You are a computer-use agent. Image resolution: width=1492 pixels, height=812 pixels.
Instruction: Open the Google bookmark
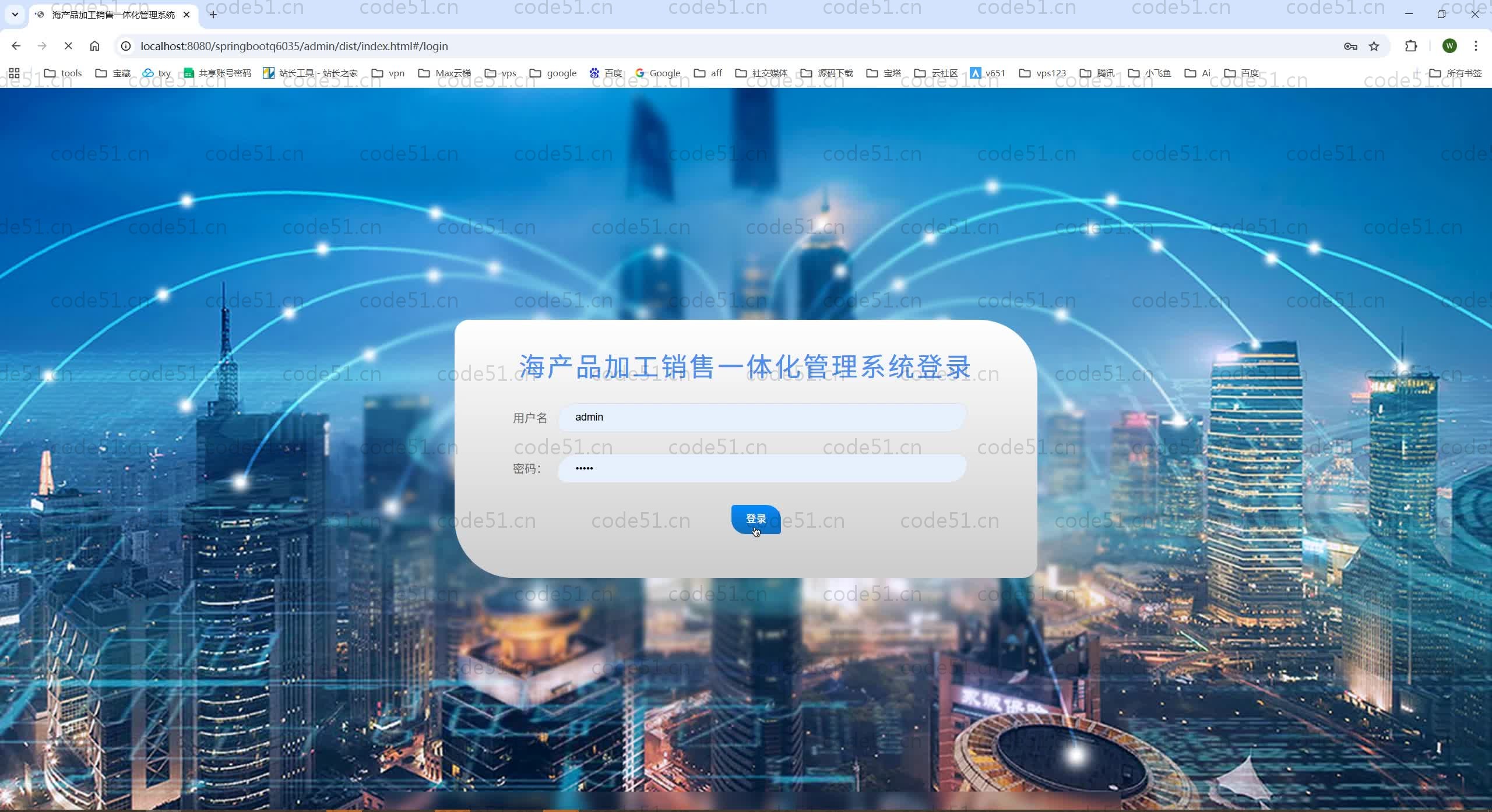tap(657, 73)
